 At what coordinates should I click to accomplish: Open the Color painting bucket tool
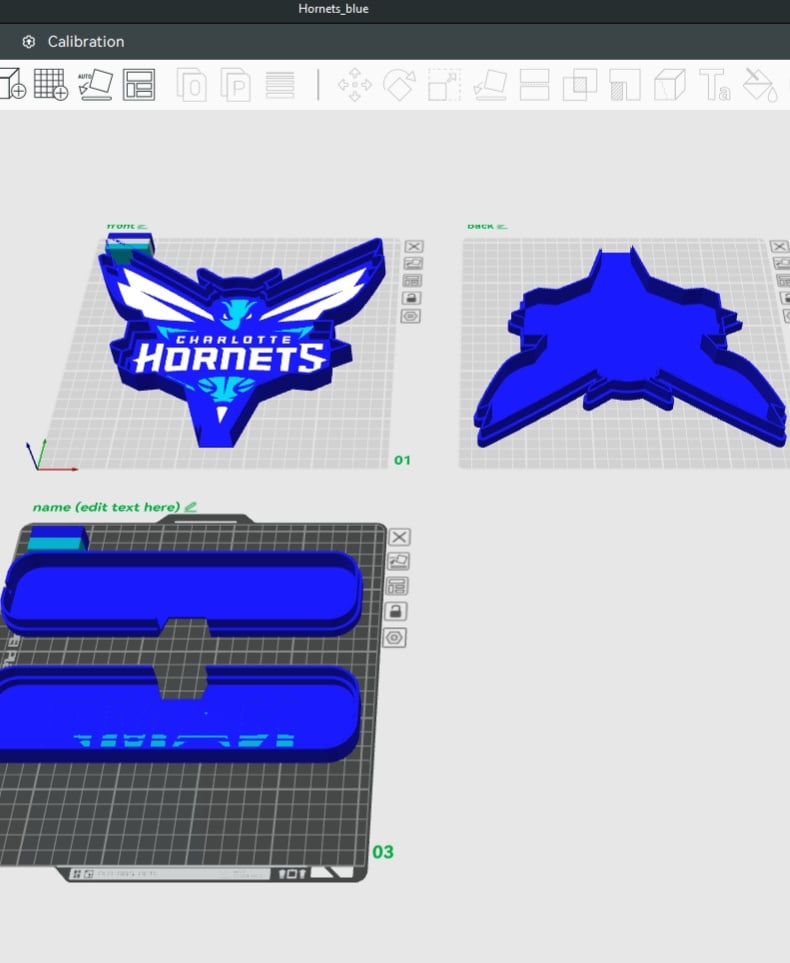pos(760,84)
